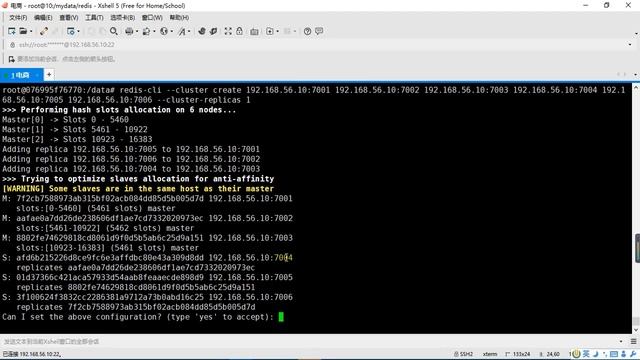Expand the encoding dropdown arrow

coord(171,31)
